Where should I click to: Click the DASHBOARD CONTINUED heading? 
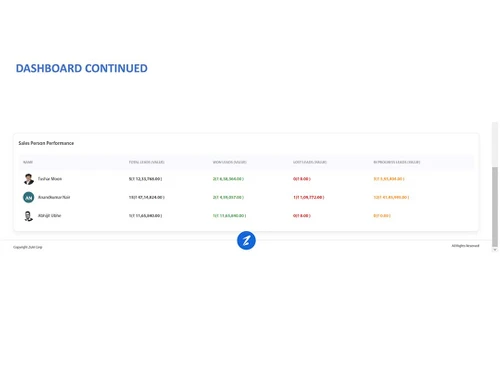tap(82, 68)
